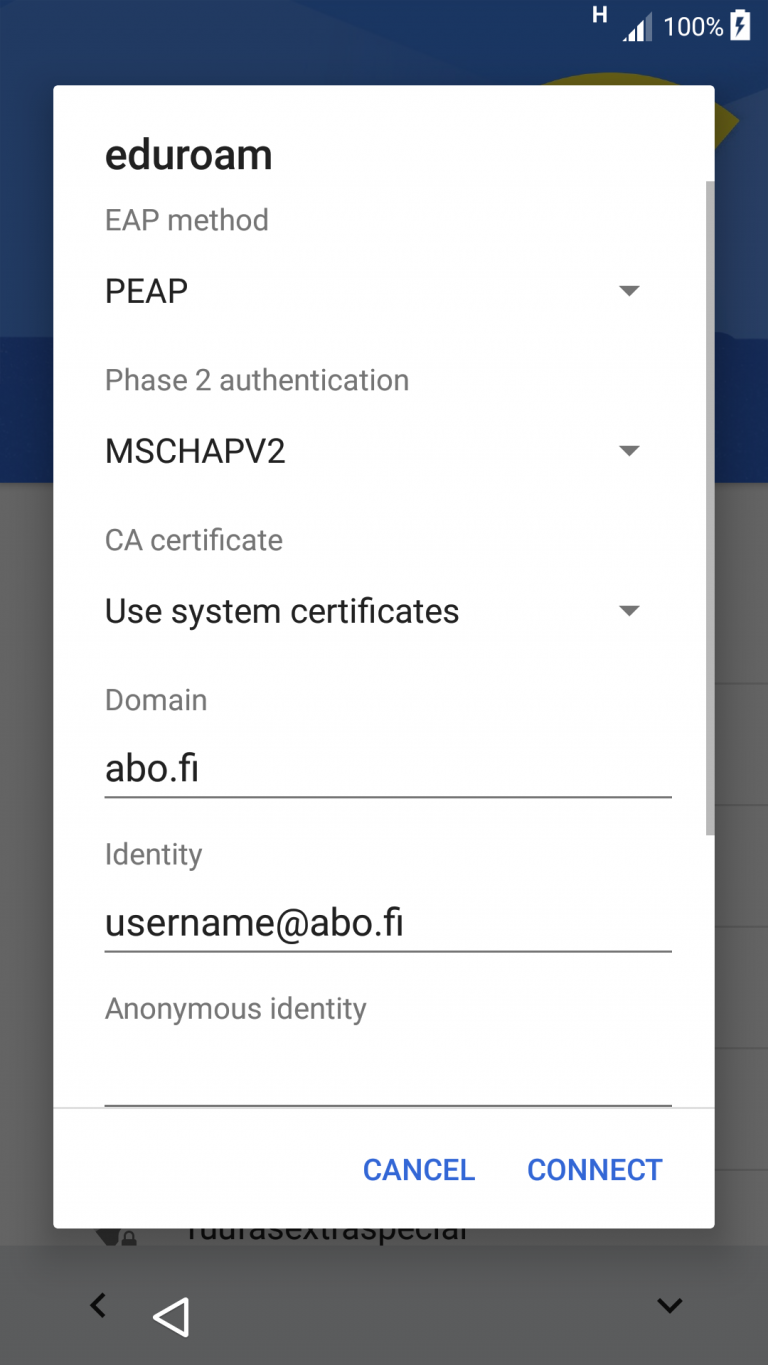
Task: Tap the battery charging icon
Action: 740,26
